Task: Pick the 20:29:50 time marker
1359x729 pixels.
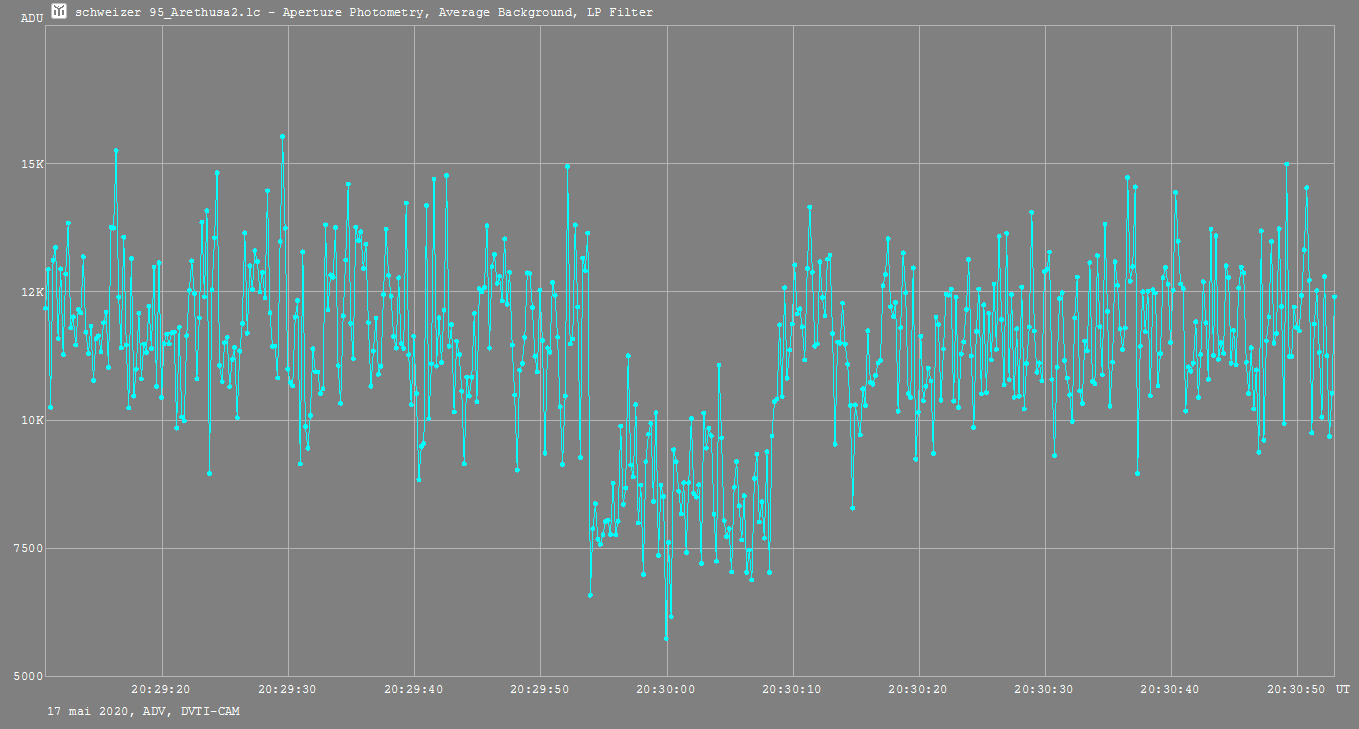Action: pos(540,689)
